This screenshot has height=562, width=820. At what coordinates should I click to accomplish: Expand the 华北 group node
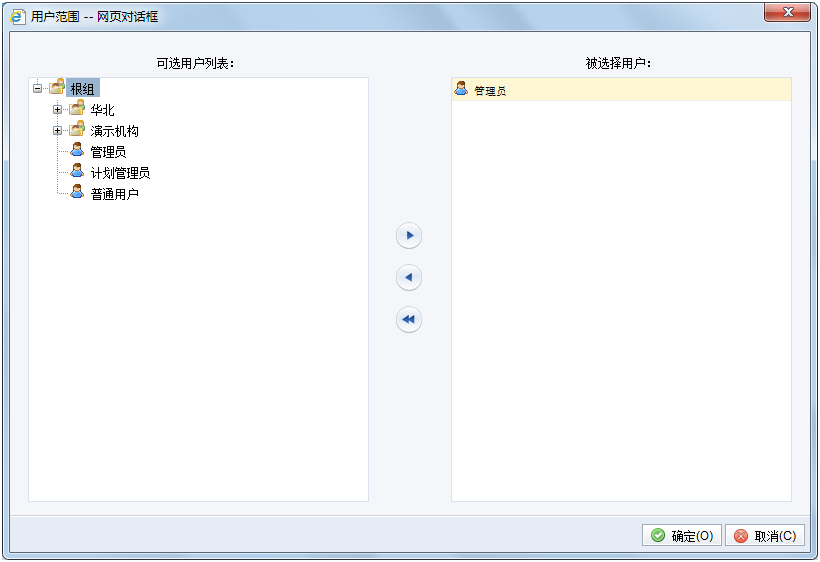(x=58, y=110)
